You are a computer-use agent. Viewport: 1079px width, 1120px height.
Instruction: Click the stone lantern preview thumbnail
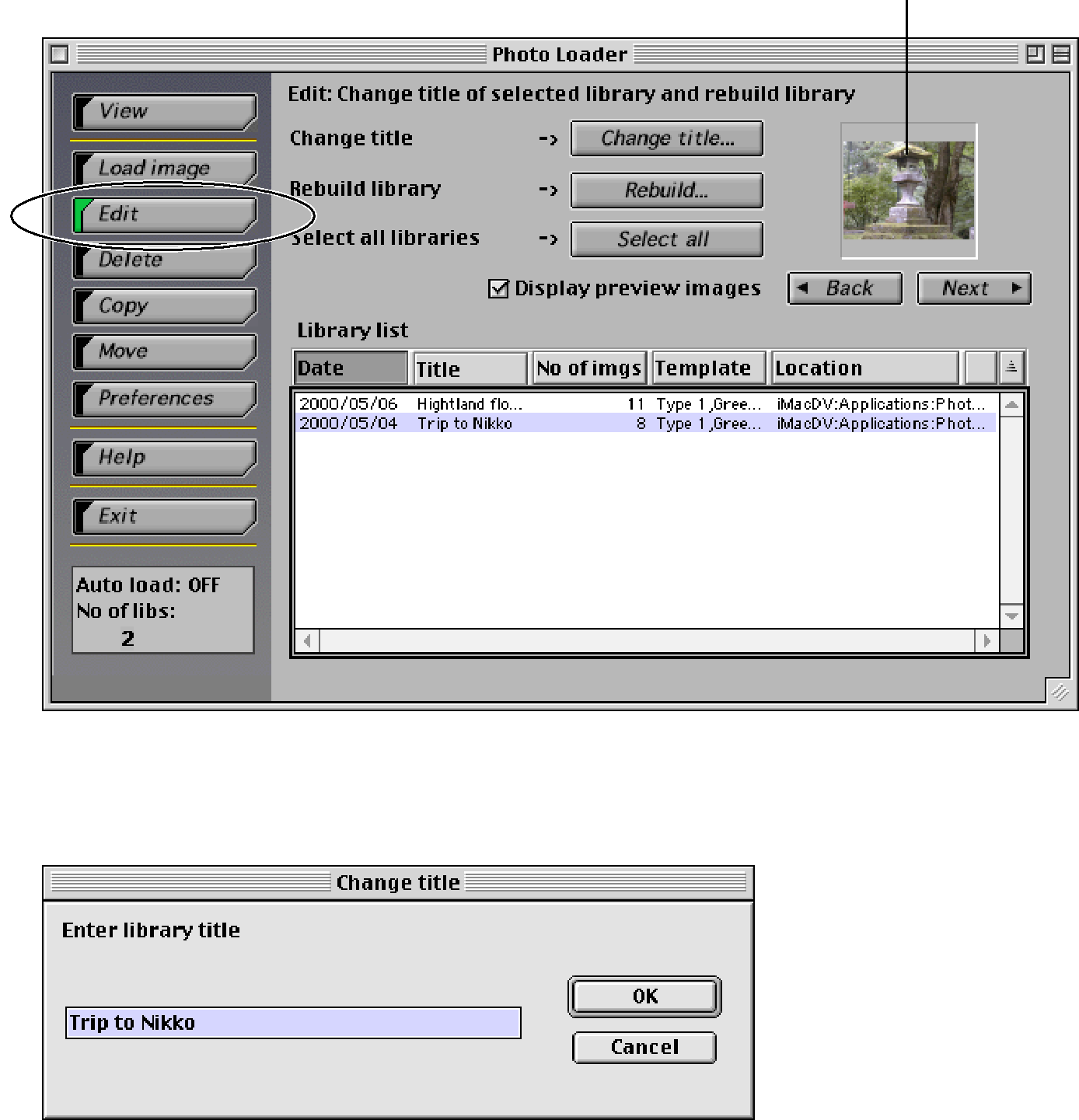point(909,190)
